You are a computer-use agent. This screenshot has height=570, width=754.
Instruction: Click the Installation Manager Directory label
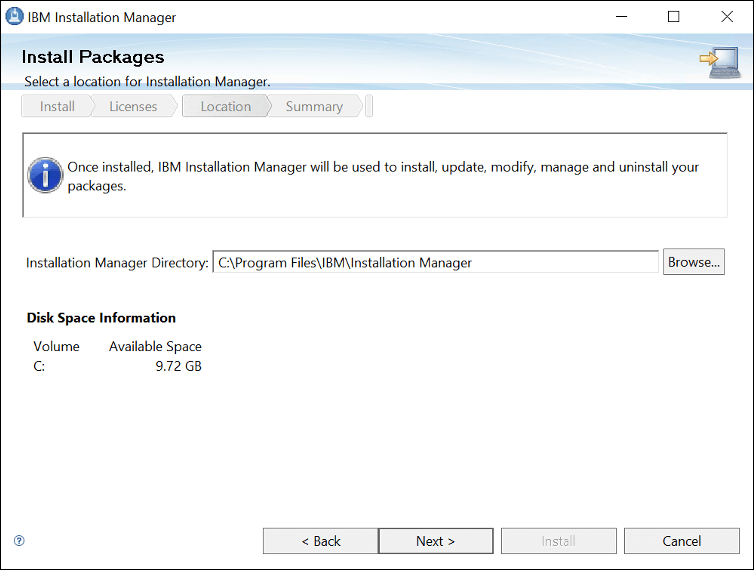coord(117,263)
